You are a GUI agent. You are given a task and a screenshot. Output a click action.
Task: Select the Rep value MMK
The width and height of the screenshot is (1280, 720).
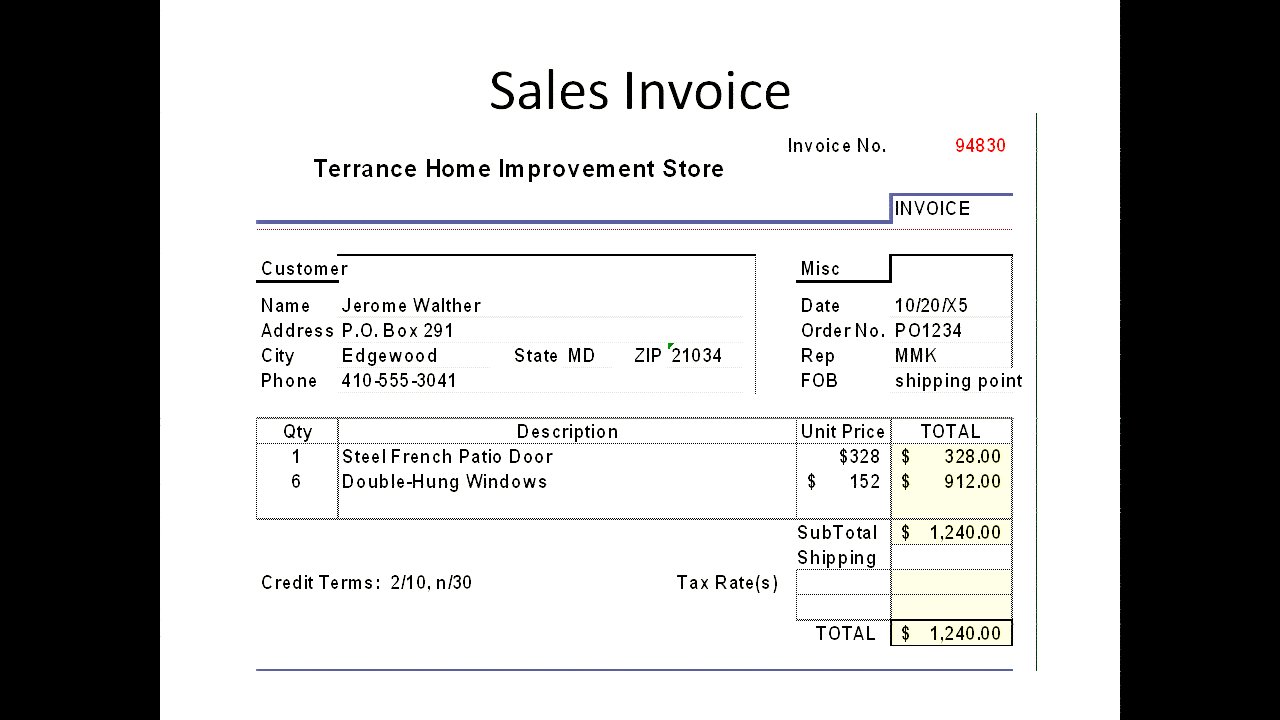[915, 356]
